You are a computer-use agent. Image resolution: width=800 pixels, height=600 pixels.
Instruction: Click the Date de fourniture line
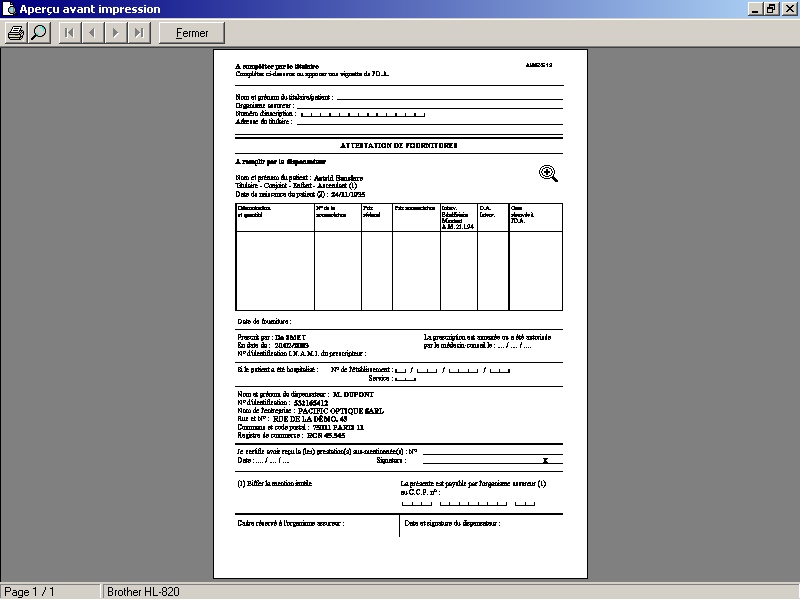coord(264,322)
